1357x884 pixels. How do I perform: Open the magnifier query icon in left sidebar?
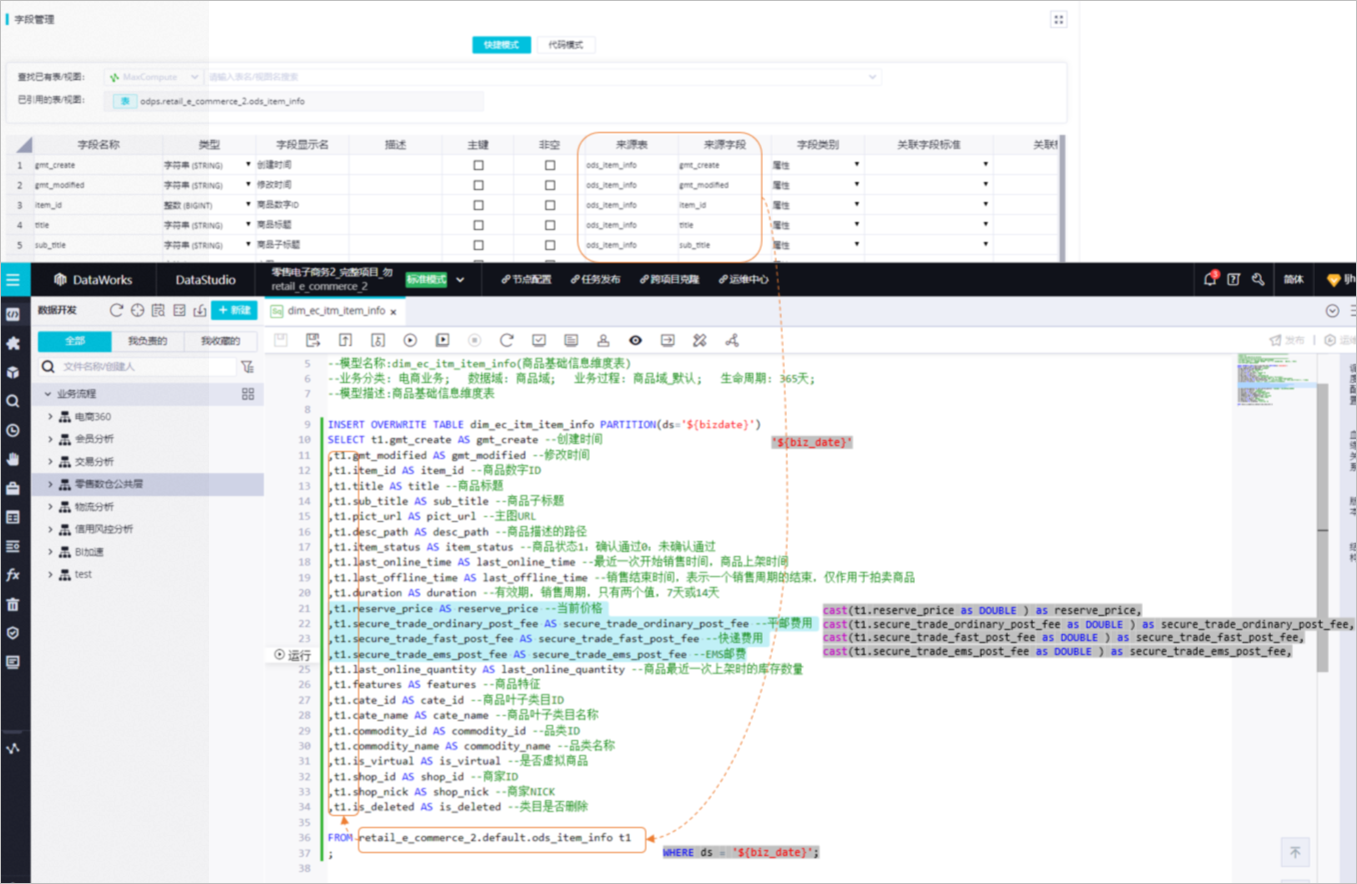click(x=13, y=401)
